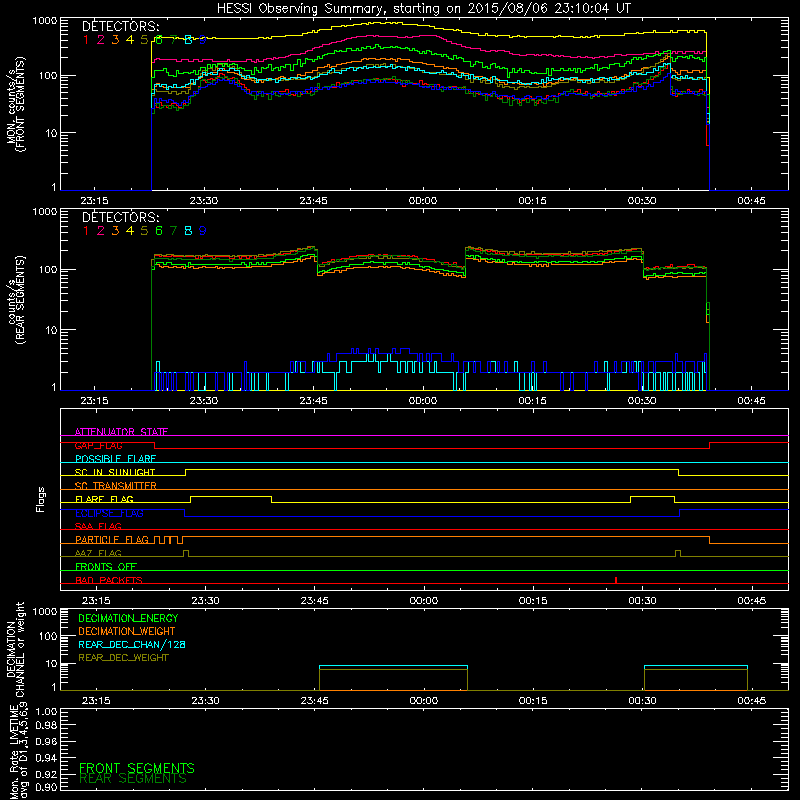Screen dimensions: 800x800
Task: Click the ECLIPSE_FLAG label
Action: coord(109,513)
